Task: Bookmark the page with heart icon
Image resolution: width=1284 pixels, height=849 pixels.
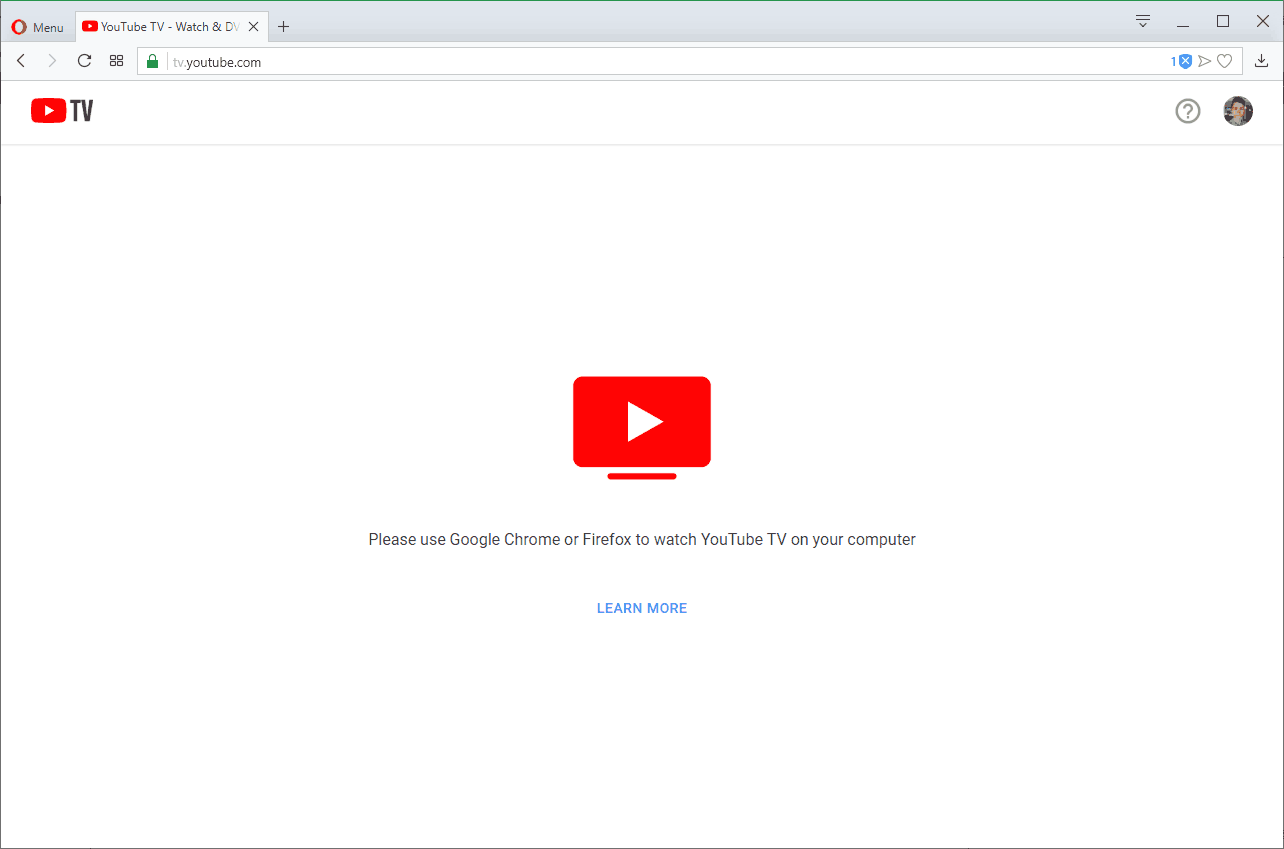Action: point(1224,62)
